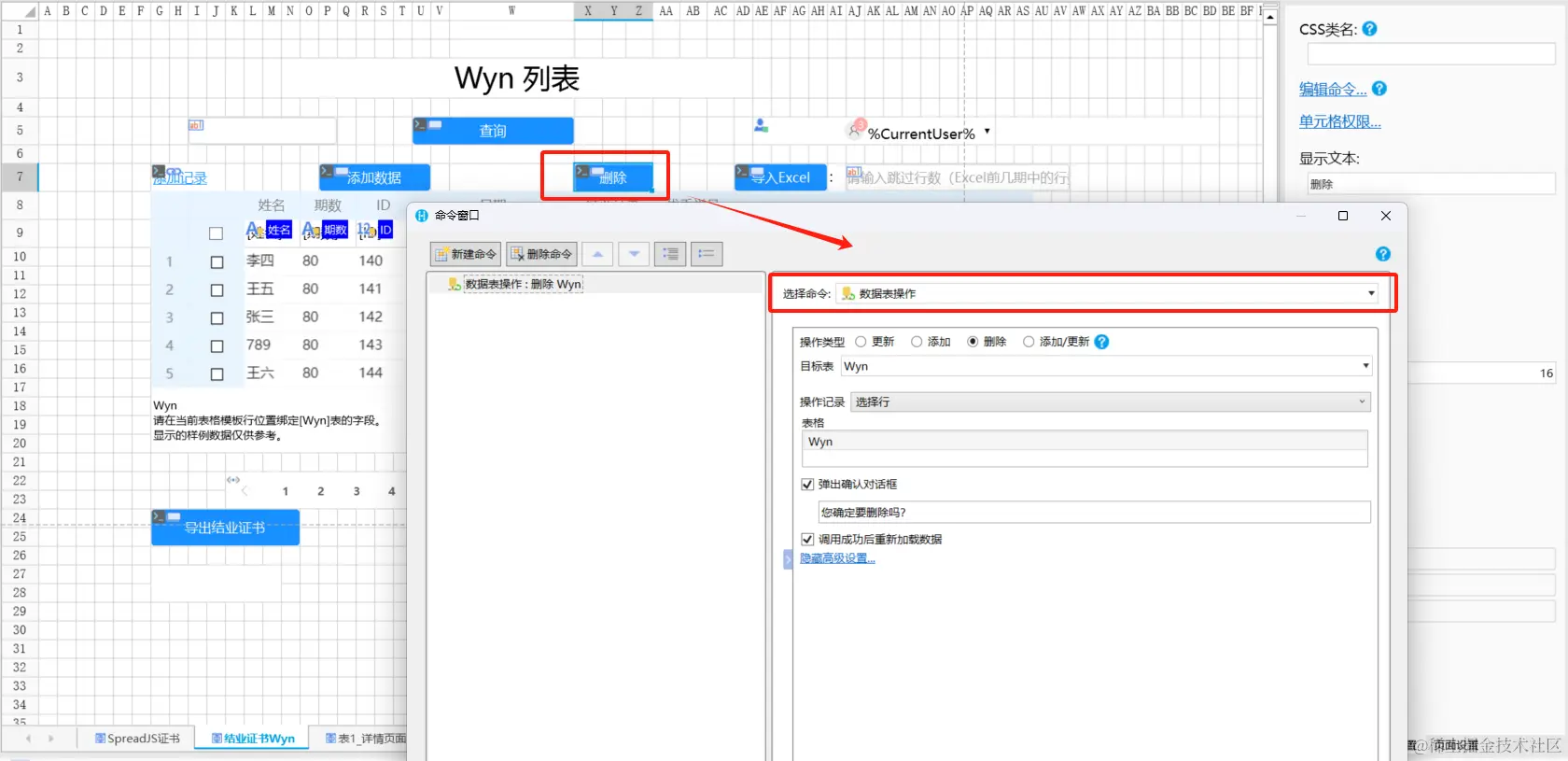
Task: Click the 新建命令 button in the command window
Action: click(466, 254)
